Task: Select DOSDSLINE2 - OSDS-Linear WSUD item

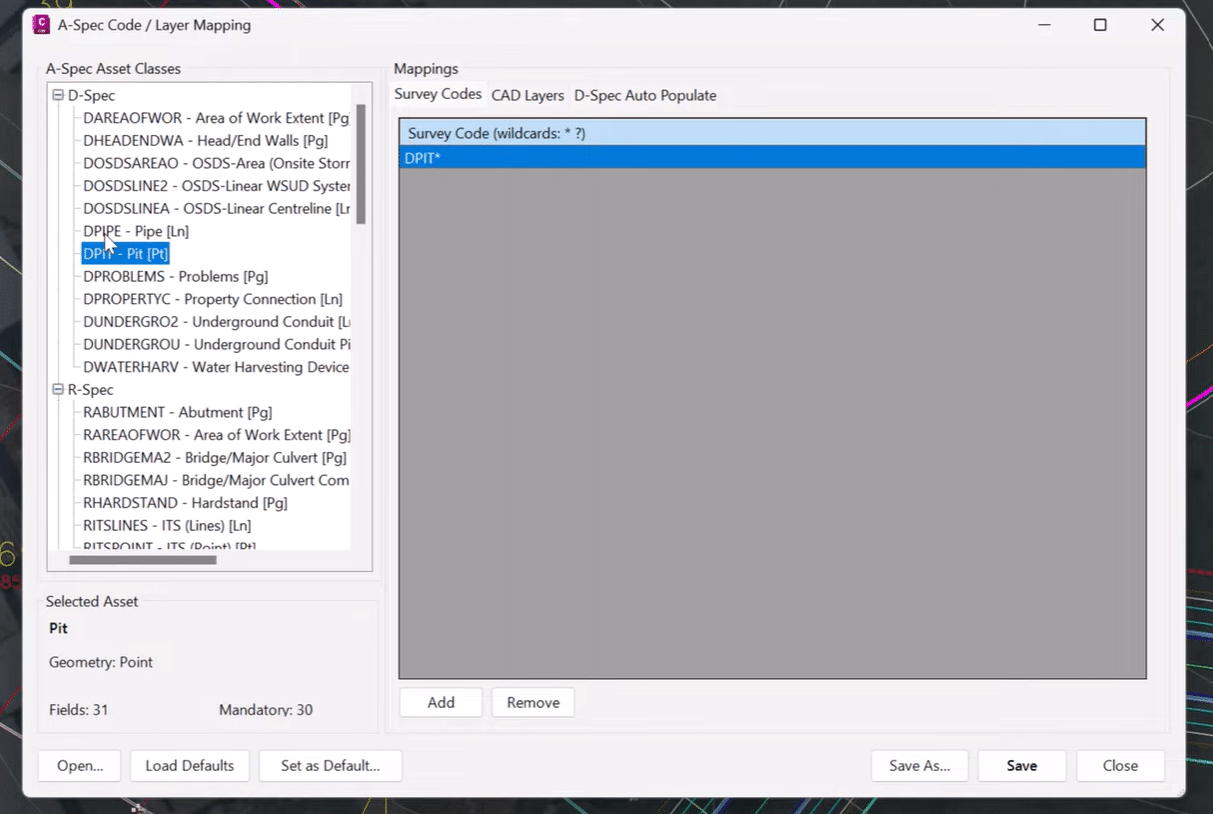Action: [216, 186]
